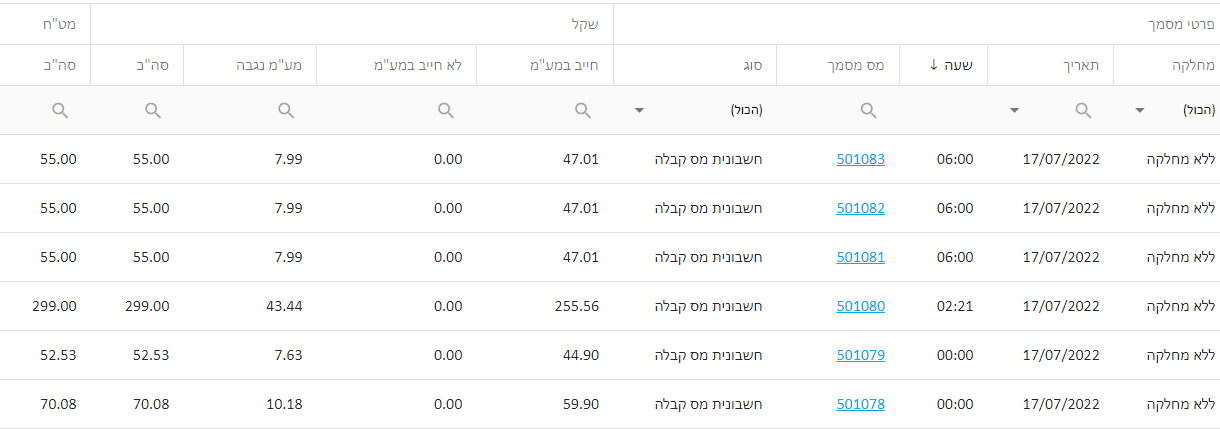Select חשבונית מס קבלה in row 501080
This screenshot has width=1220, height=429.
(708, 306)
